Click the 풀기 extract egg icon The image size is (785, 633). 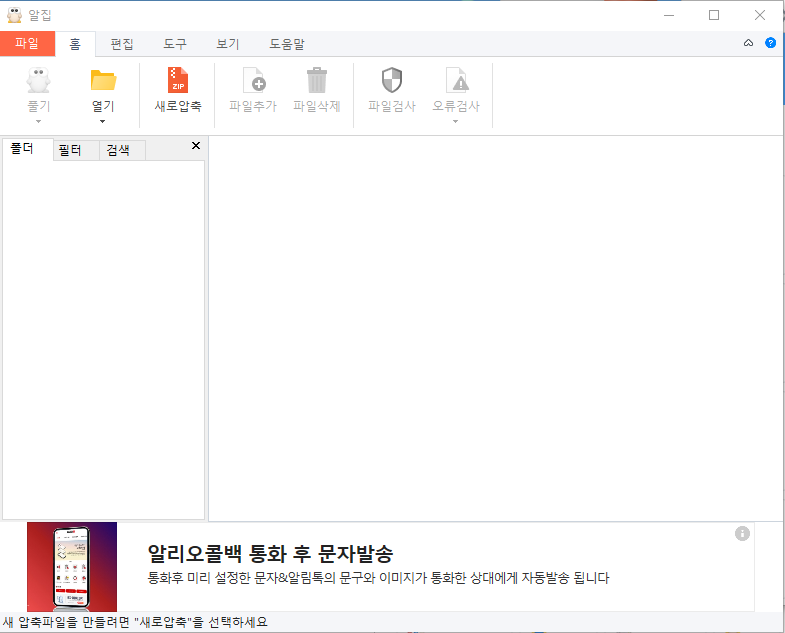39,80
